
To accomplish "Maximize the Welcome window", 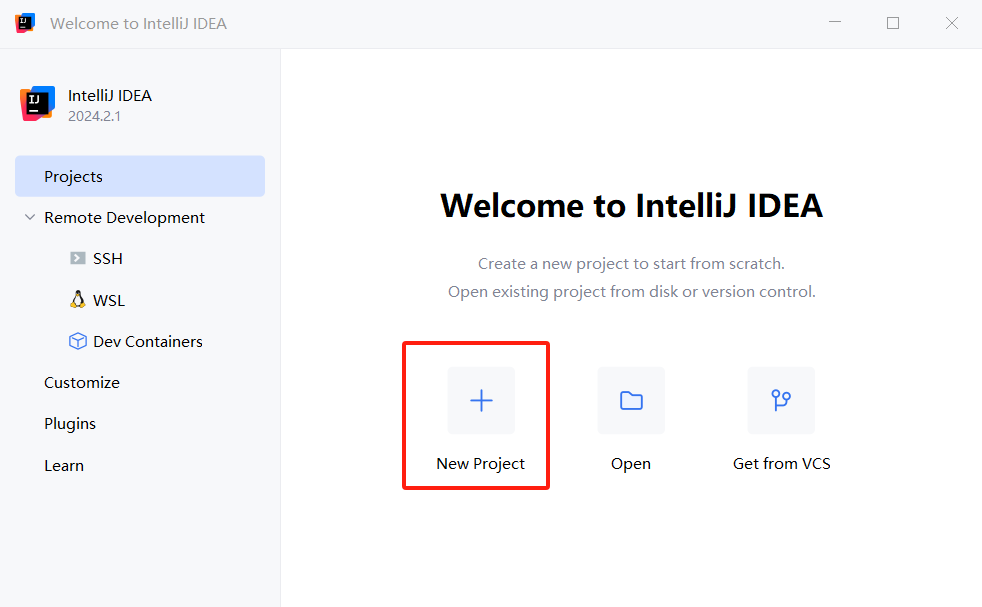I will click(893, 23).
